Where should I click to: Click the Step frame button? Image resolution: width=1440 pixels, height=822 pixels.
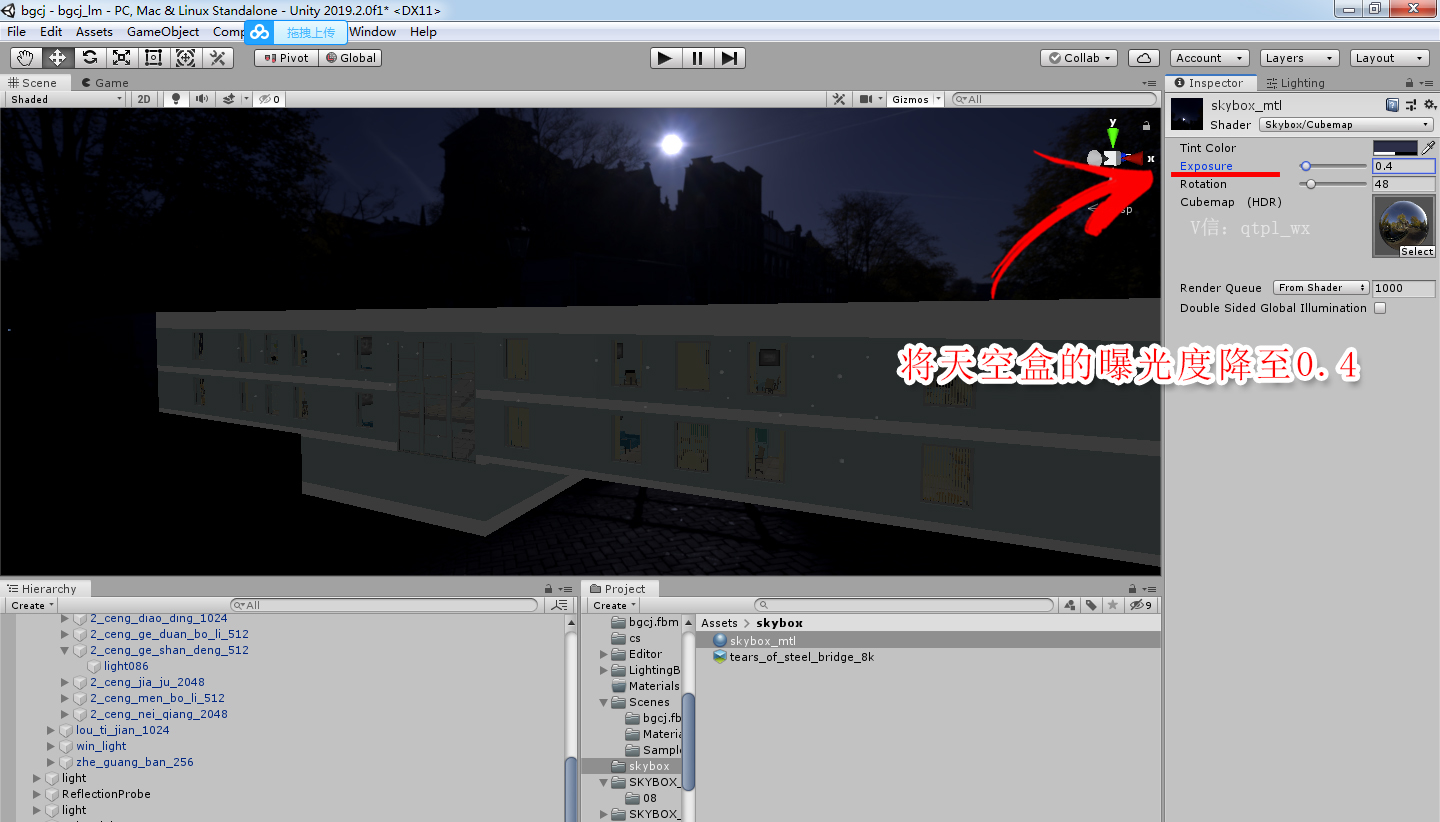pyautogui.click(x=730, y=58)
